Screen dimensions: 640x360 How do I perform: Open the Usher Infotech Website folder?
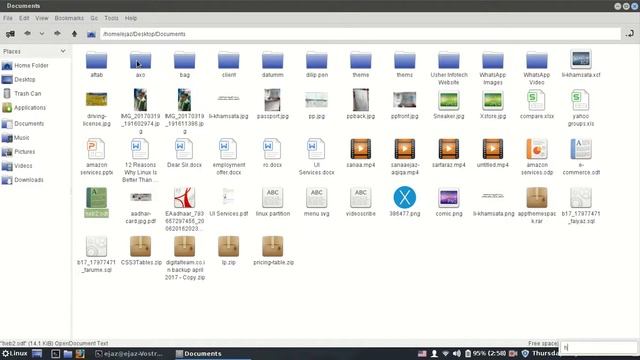click(449, 68)
